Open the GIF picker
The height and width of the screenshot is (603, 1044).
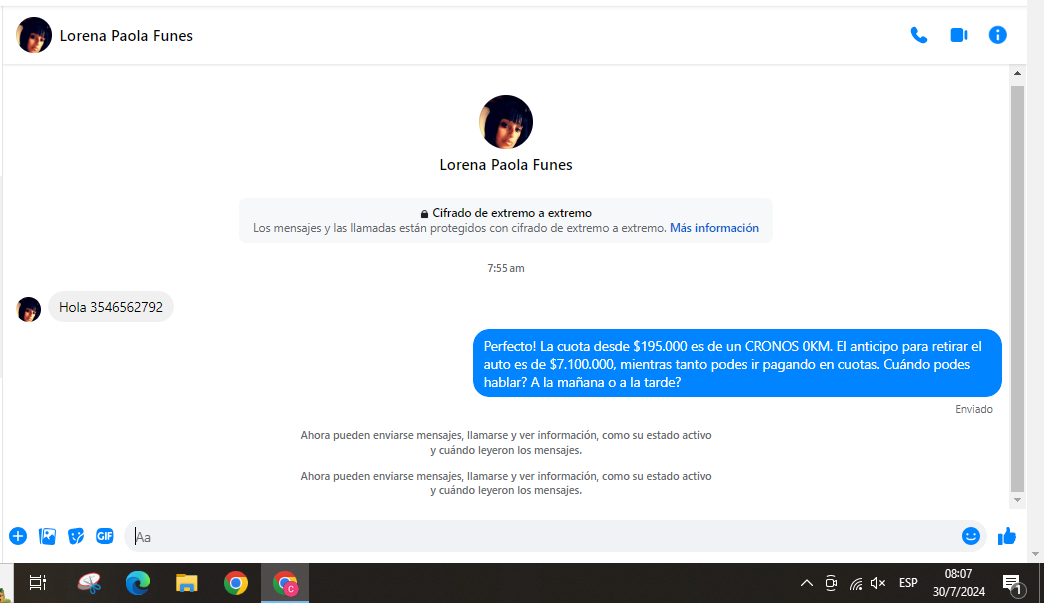click(x=105, y=536)
